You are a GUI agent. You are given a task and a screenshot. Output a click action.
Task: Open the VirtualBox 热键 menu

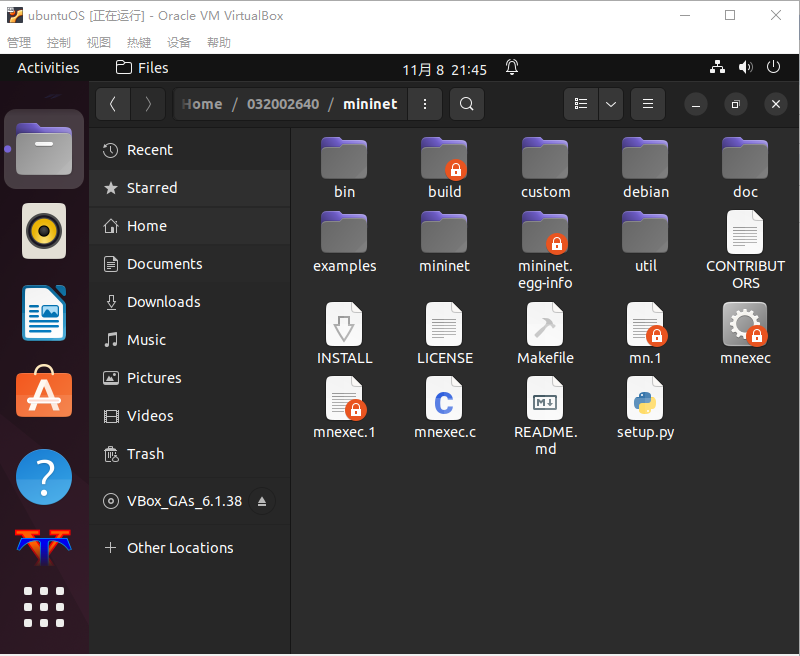click(x=139, y=42)
